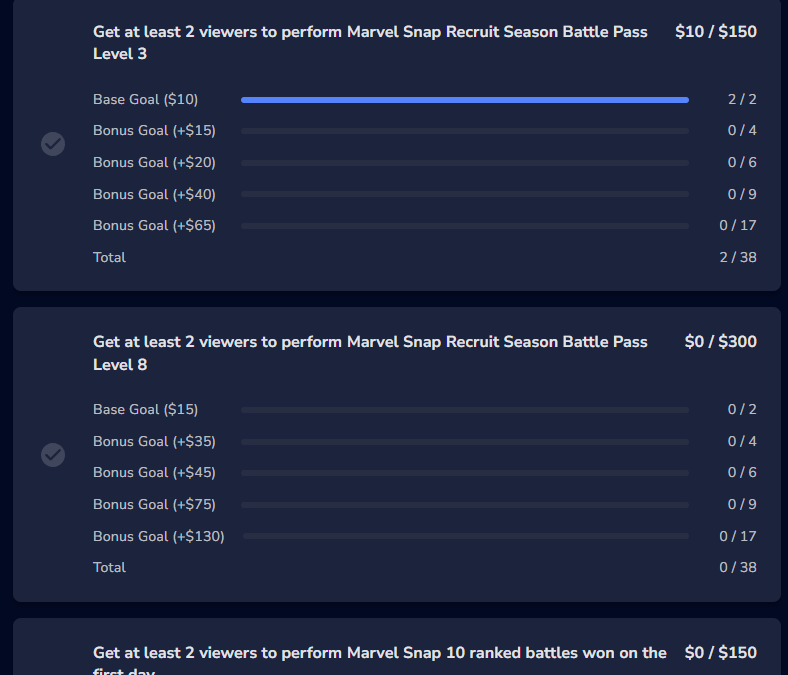
Task: Click the 2 / 38 total count
Action: (738, 257)
